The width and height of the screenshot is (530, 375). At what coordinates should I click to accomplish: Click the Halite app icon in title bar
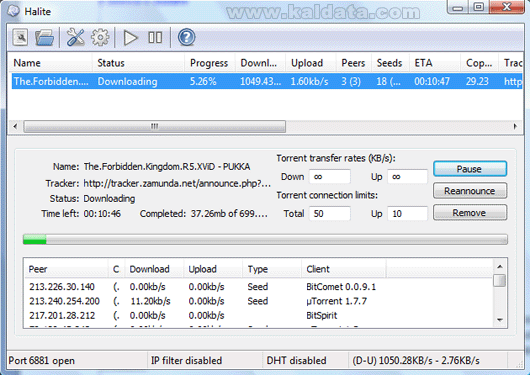[14, 11]
